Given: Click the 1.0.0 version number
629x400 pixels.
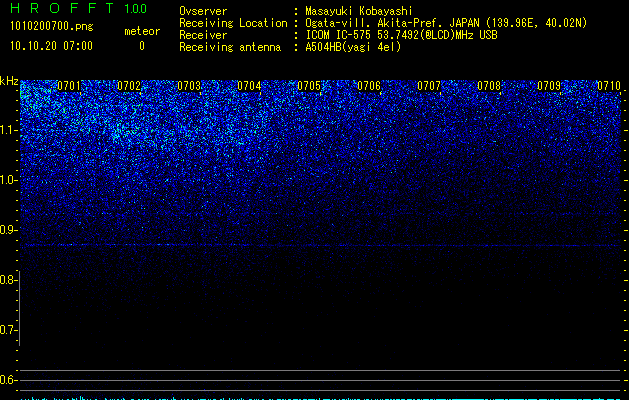Looking at the screenshot, I should (x=136, y=9).
